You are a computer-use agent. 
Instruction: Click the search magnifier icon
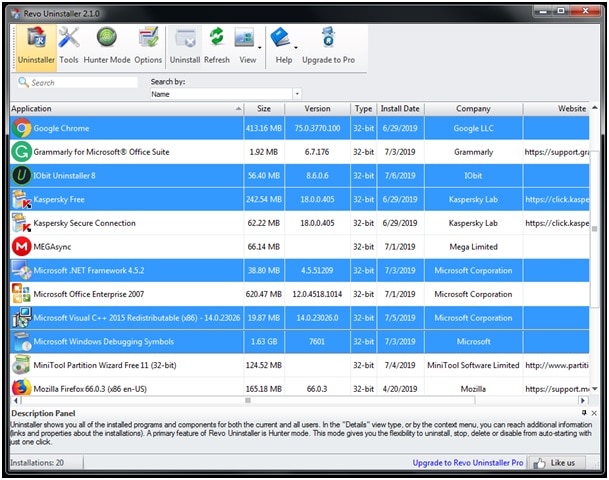(x=24, y=82)
